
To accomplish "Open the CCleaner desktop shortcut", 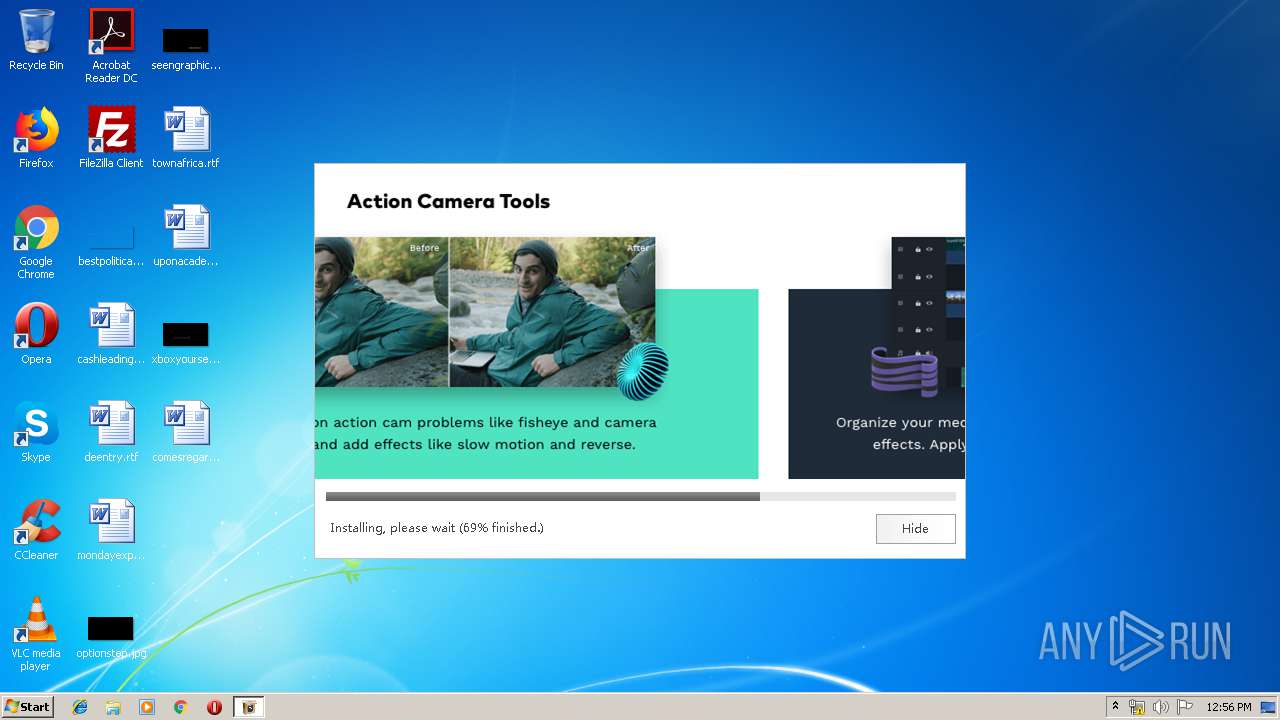I will pyautogui.click(x=36, y=530).
